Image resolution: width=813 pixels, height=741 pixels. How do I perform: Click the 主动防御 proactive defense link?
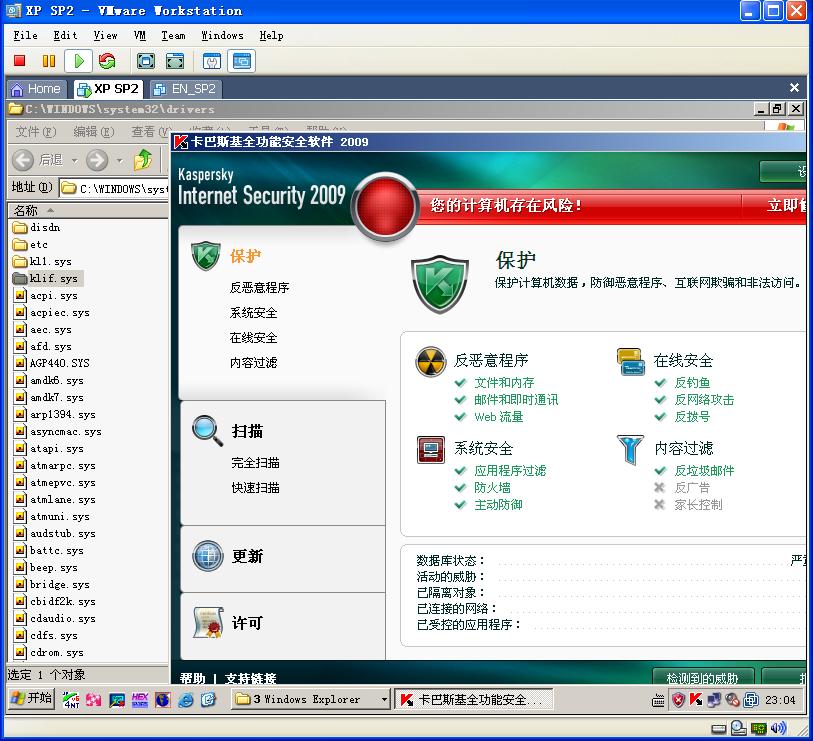coord(498,505)
